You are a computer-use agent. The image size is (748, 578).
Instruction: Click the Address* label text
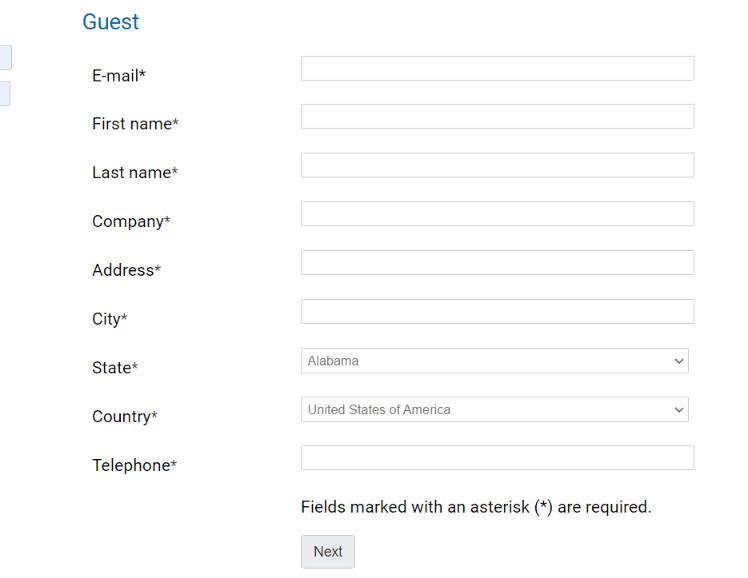pyautogui.click(x=126, y=270)
